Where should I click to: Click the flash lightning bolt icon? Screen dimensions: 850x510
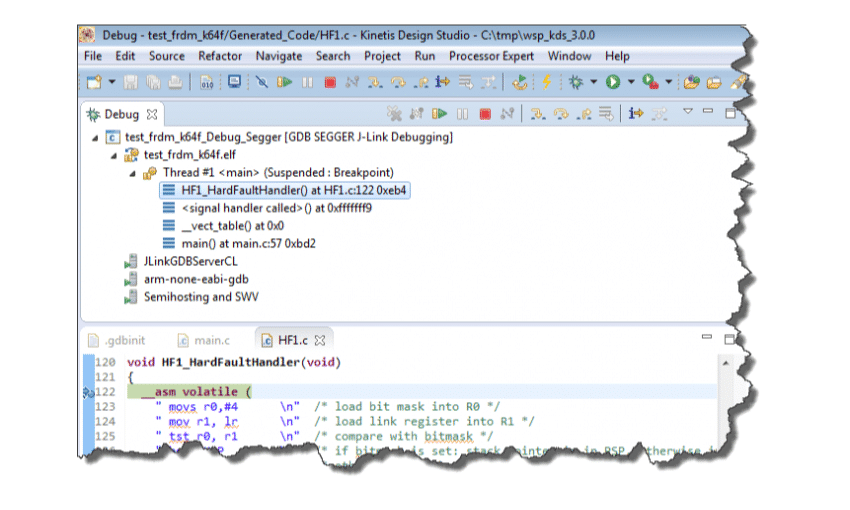coord(547,82)
